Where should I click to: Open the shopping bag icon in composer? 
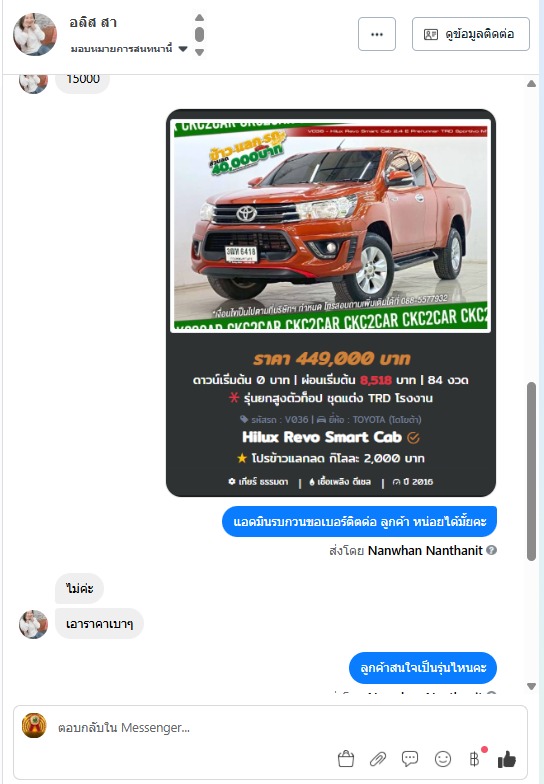point(346,759)
